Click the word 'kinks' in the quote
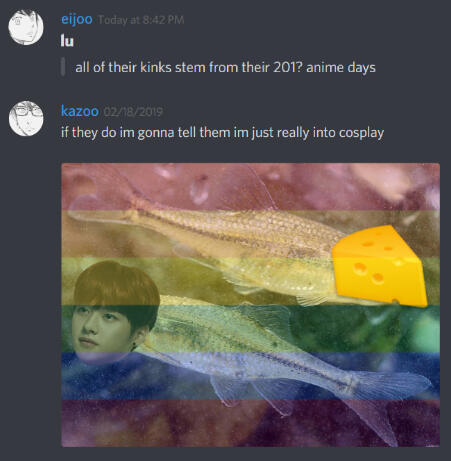The height and width of the screenshot is (461, 451). point(156,68)
